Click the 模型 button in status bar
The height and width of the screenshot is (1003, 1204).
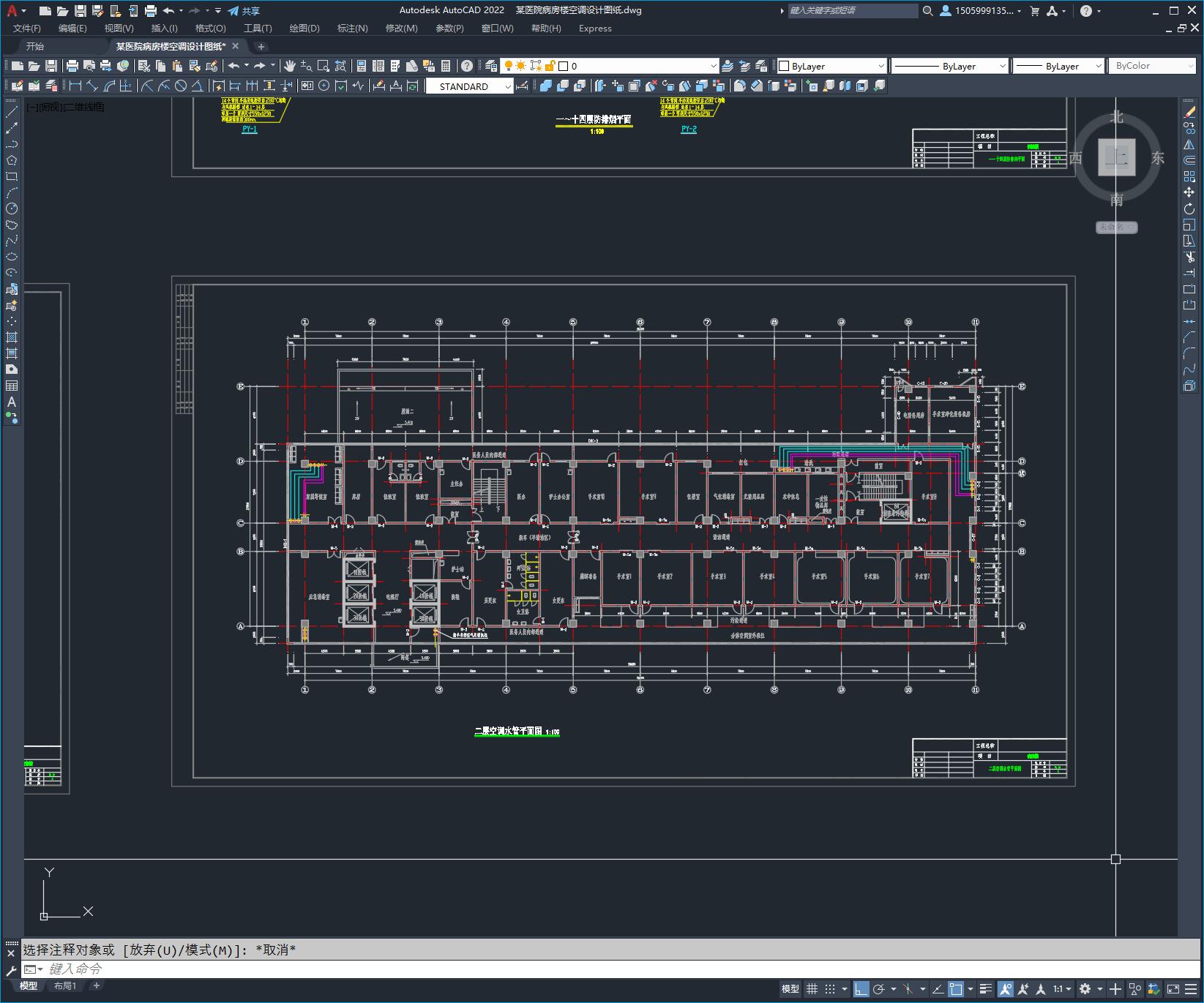(790, 989)
